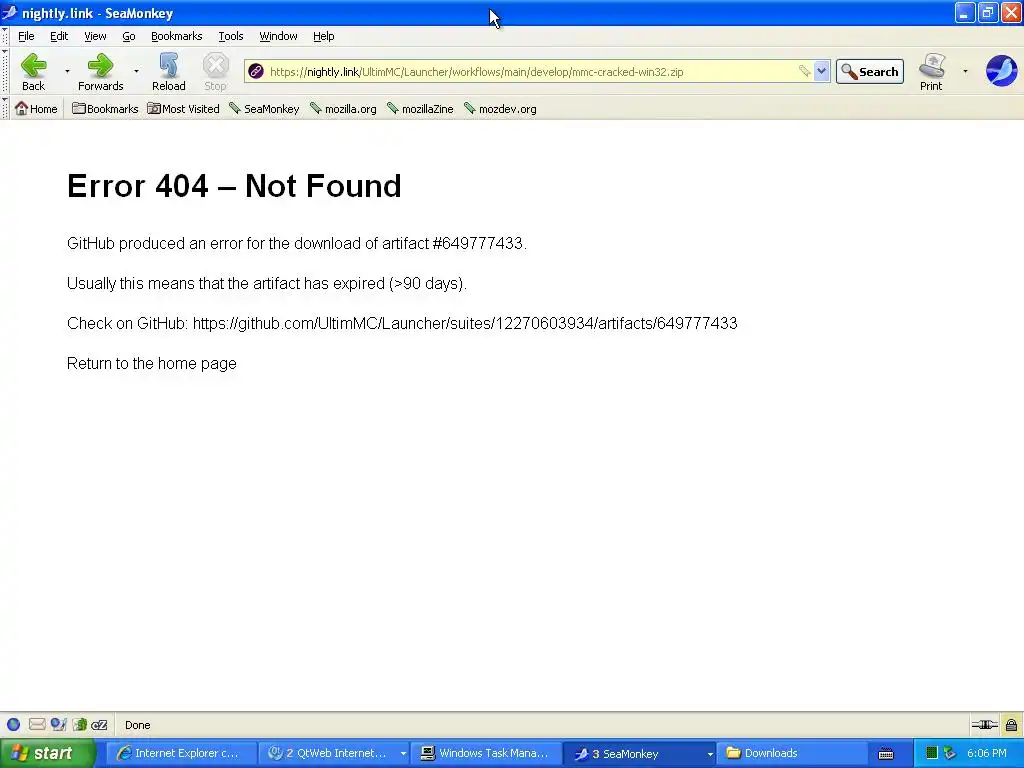Screen dimensions: 1024x768
Task: Click the 'Done' status bar text
Action: click(x=138, y=725)
